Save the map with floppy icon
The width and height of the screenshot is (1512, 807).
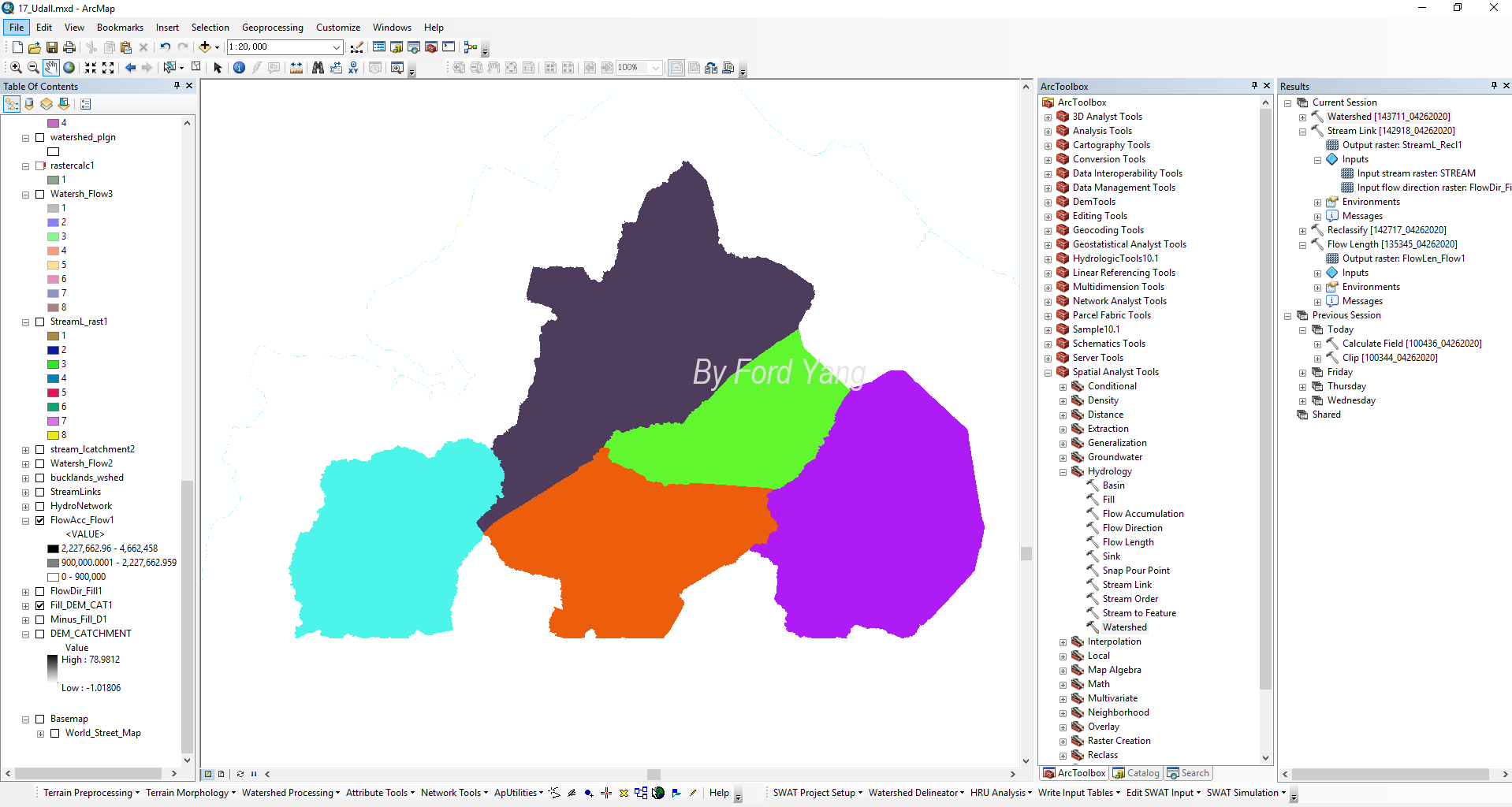coord(52,47)
